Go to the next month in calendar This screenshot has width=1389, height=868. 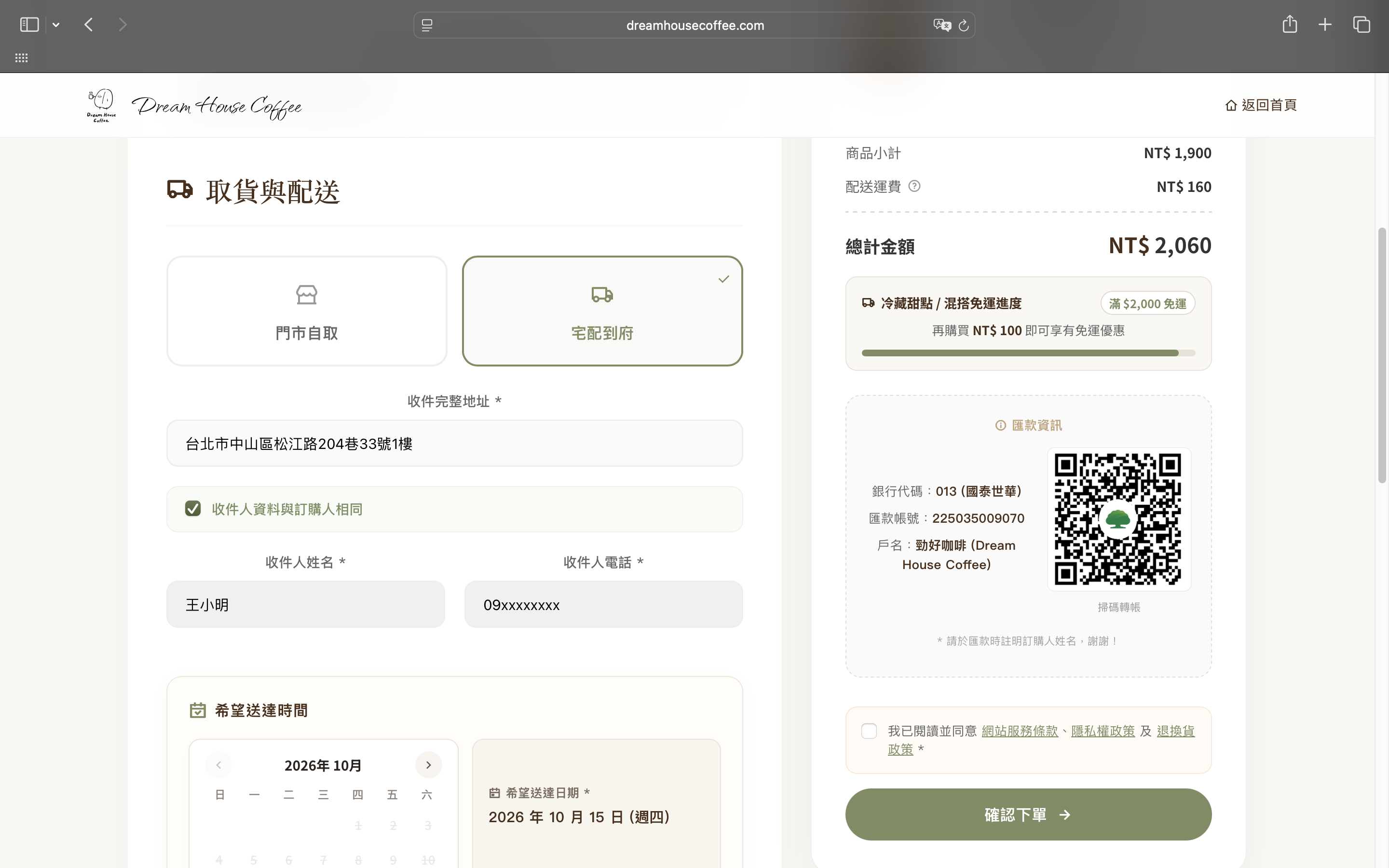(x=428, y=765)
